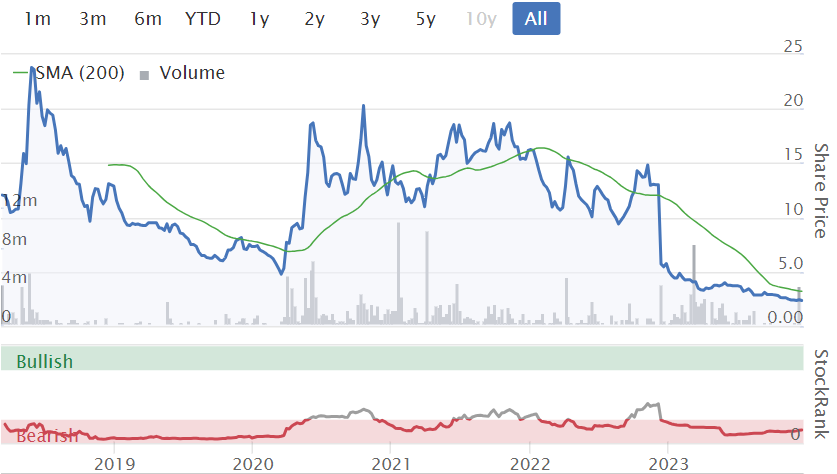This screenshot has height=474, width=837.
Task: Click the 25 price axis value
Action: click(793, 46)
